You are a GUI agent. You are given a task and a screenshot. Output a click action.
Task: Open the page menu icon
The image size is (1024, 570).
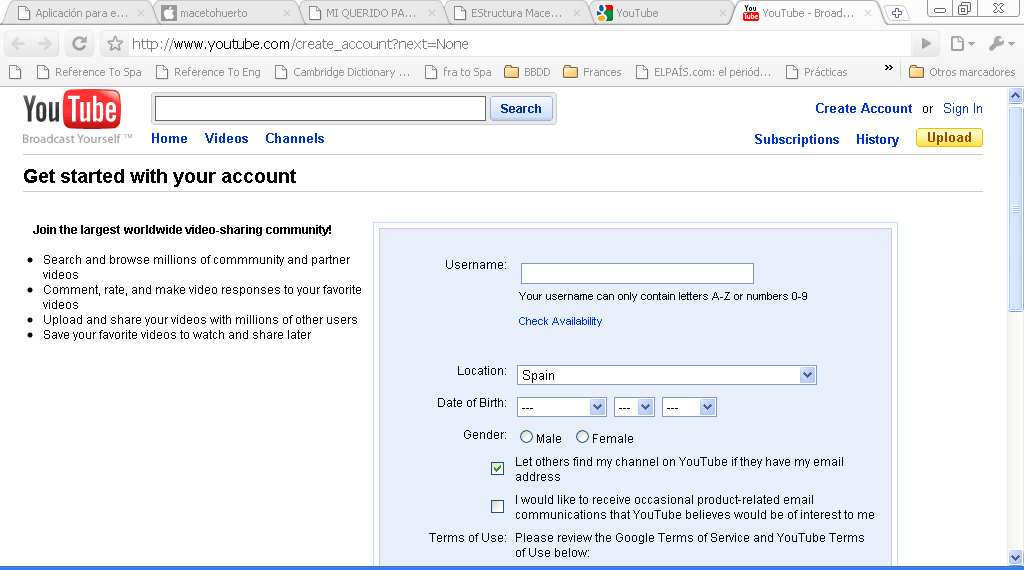pyautogui.click(x=962, y=44)
